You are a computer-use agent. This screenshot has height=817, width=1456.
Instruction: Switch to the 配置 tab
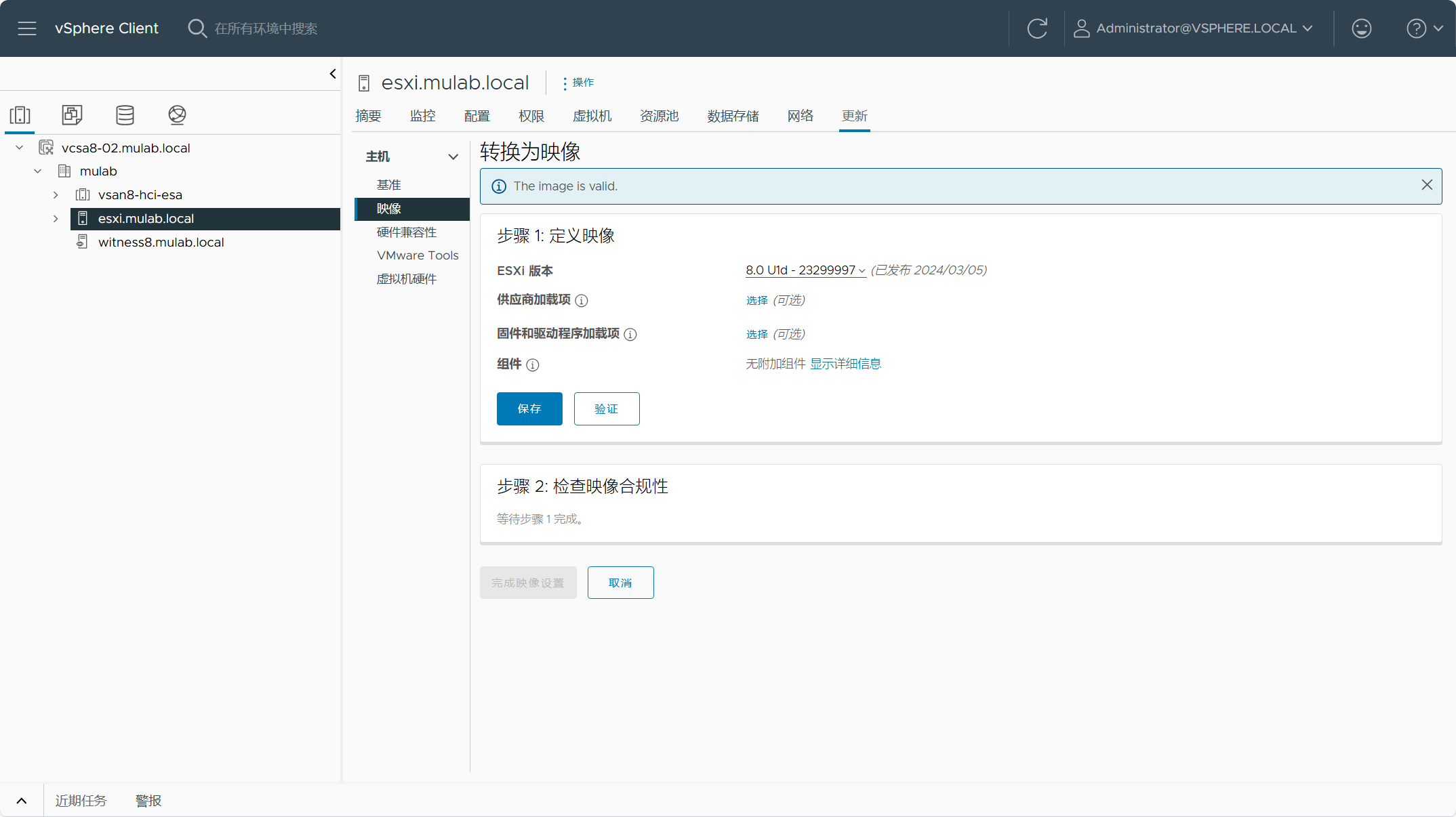click(477, 116)
